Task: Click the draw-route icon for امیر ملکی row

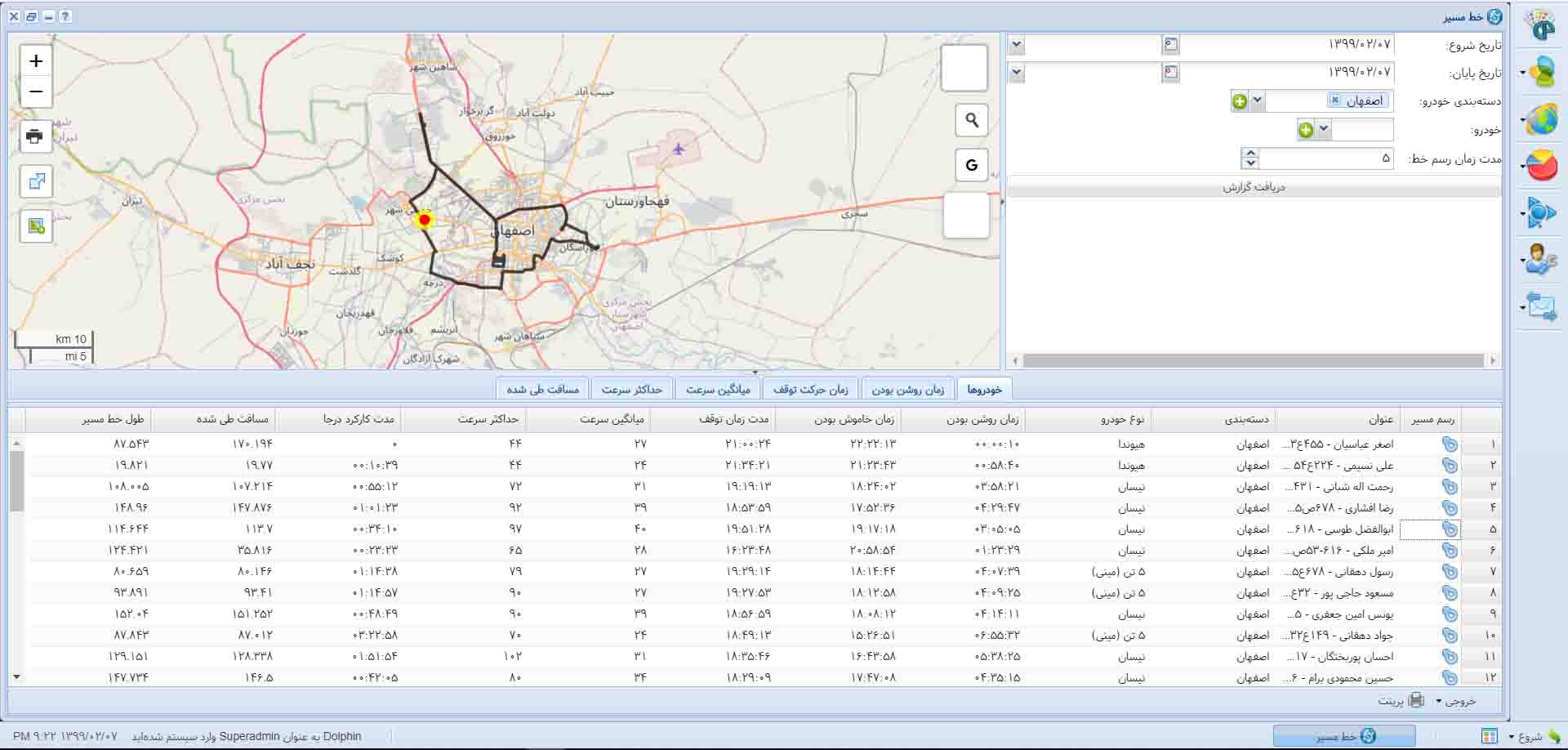Action: pos(1450,550)
